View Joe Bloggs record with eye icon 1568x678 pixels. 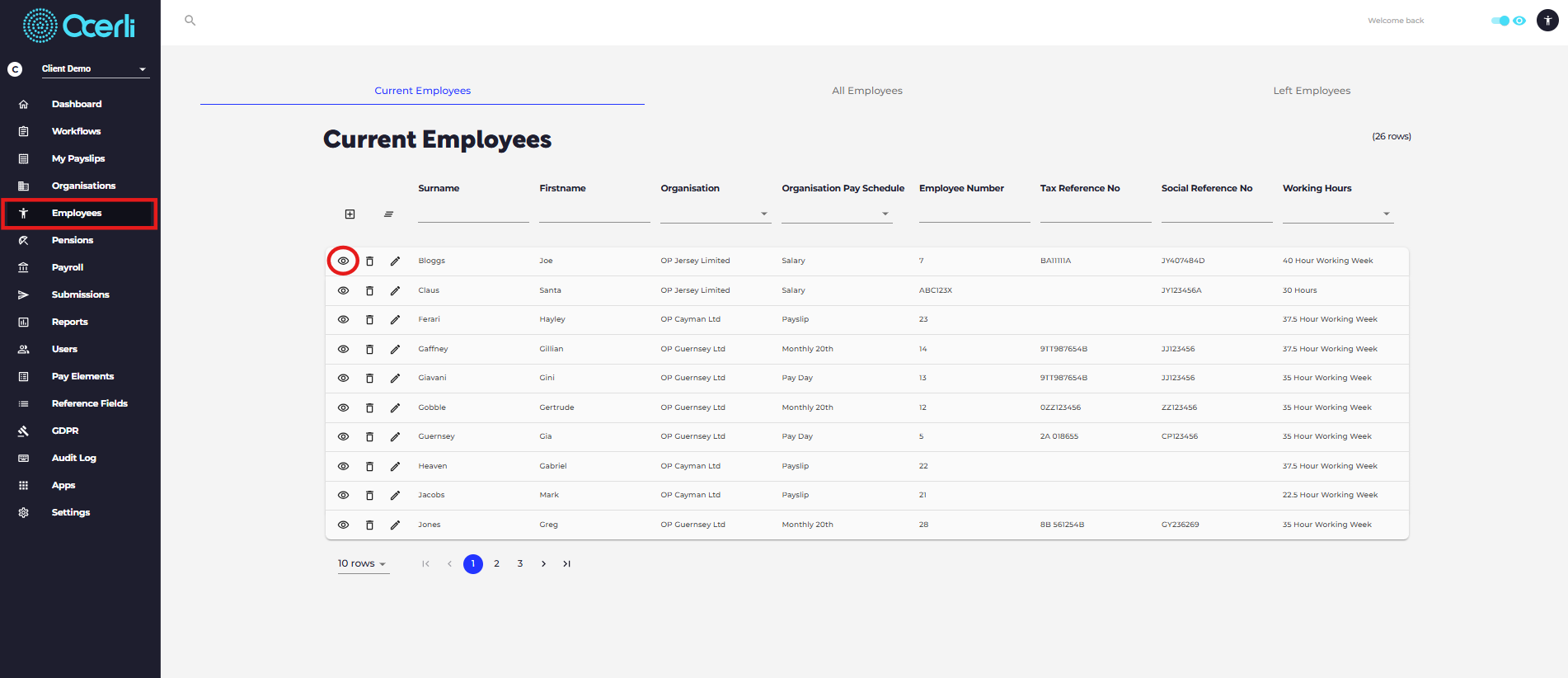point(343,261)
